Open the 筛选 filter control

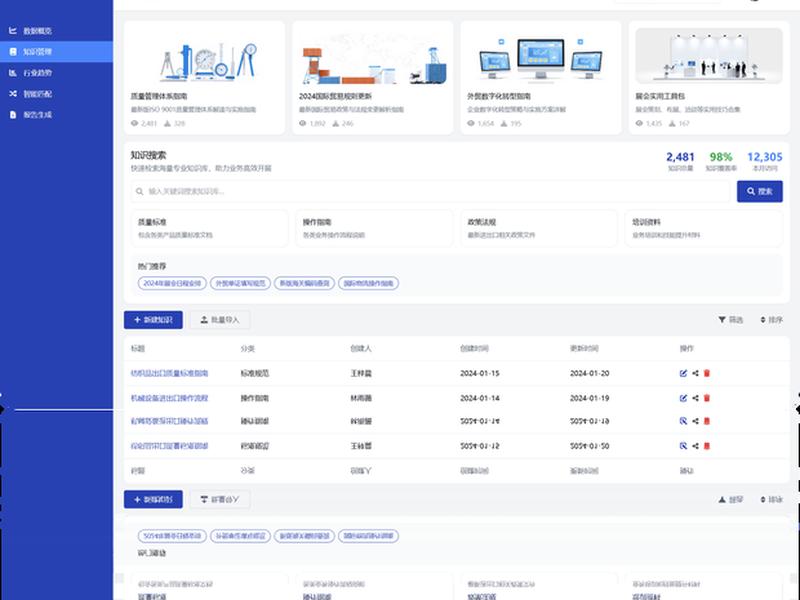coord(731,320)
